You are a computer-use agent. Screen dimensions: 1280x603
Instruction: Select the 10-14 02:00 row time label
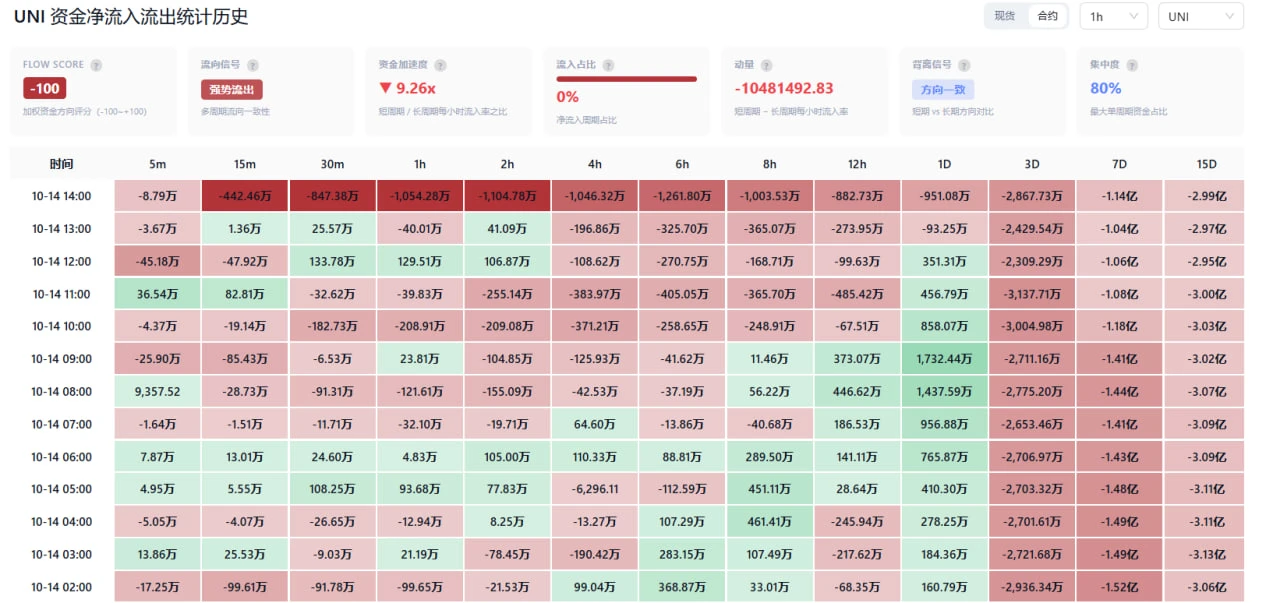62,586
